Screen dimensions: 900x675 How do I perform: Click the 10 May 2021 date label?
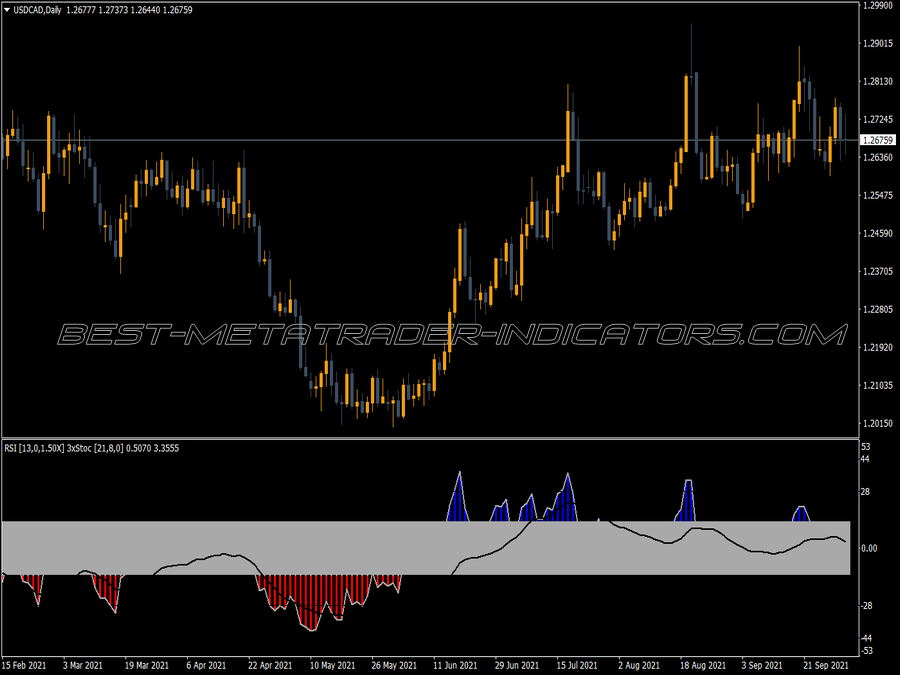332,665
